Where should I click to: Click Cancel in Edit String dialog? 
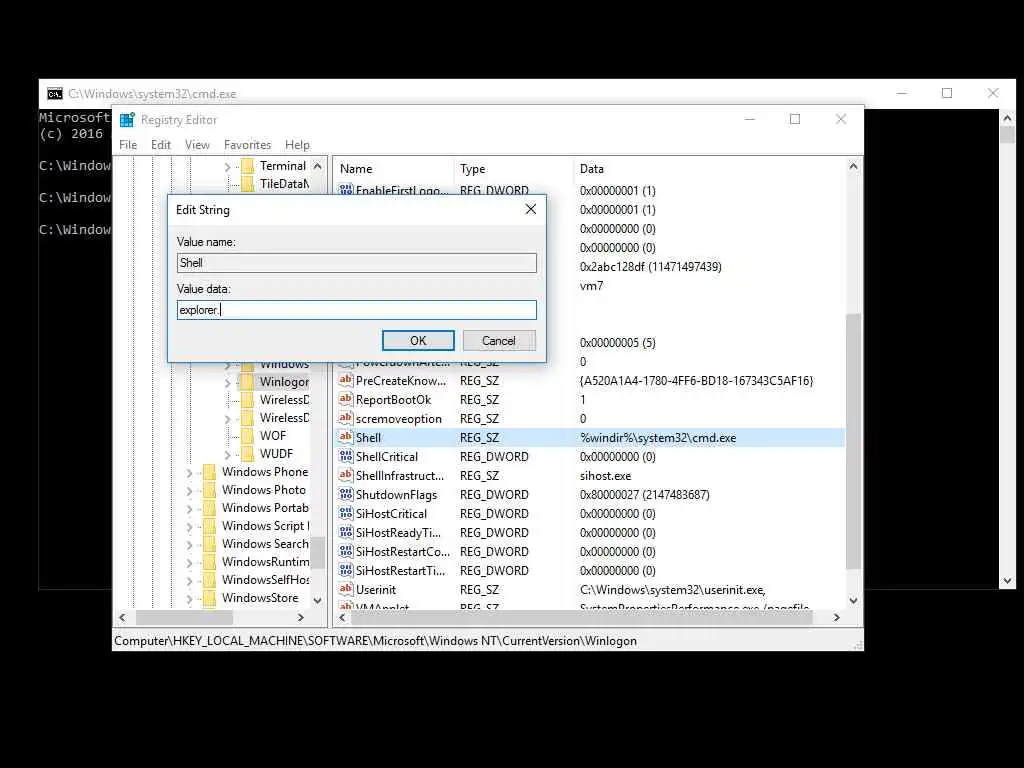click(499, 340)
